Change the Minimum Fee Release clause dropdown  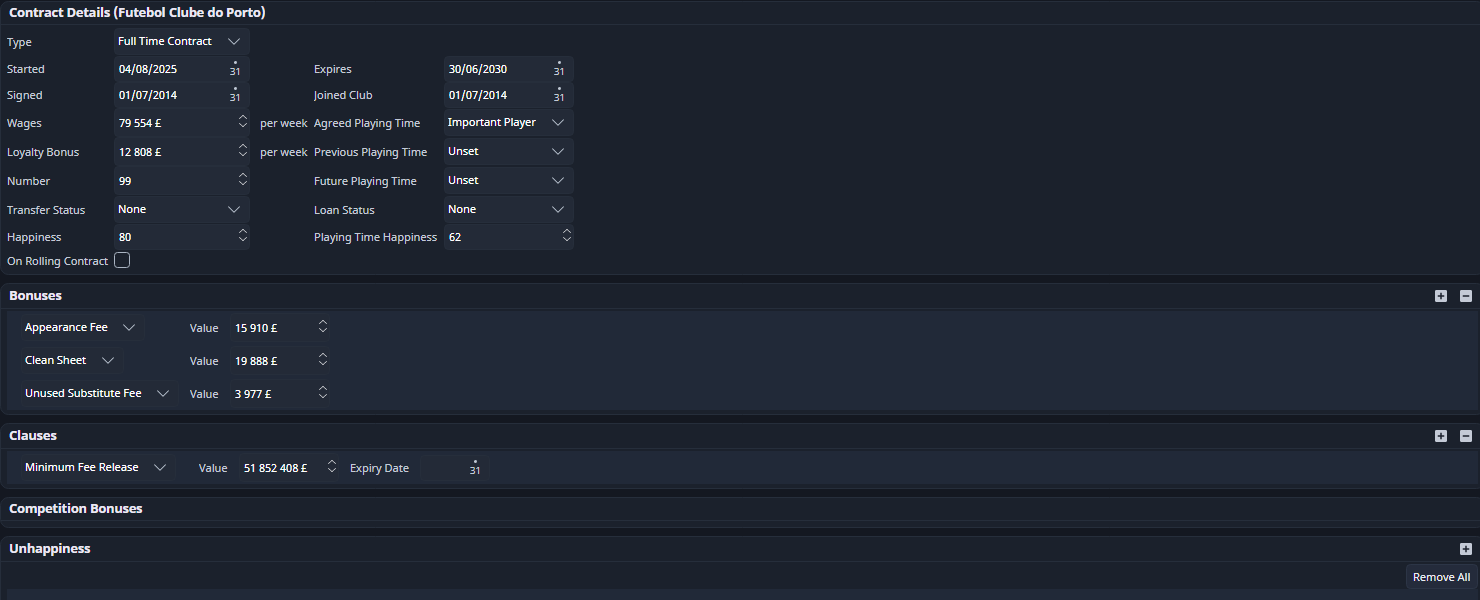tap(97, 468)
